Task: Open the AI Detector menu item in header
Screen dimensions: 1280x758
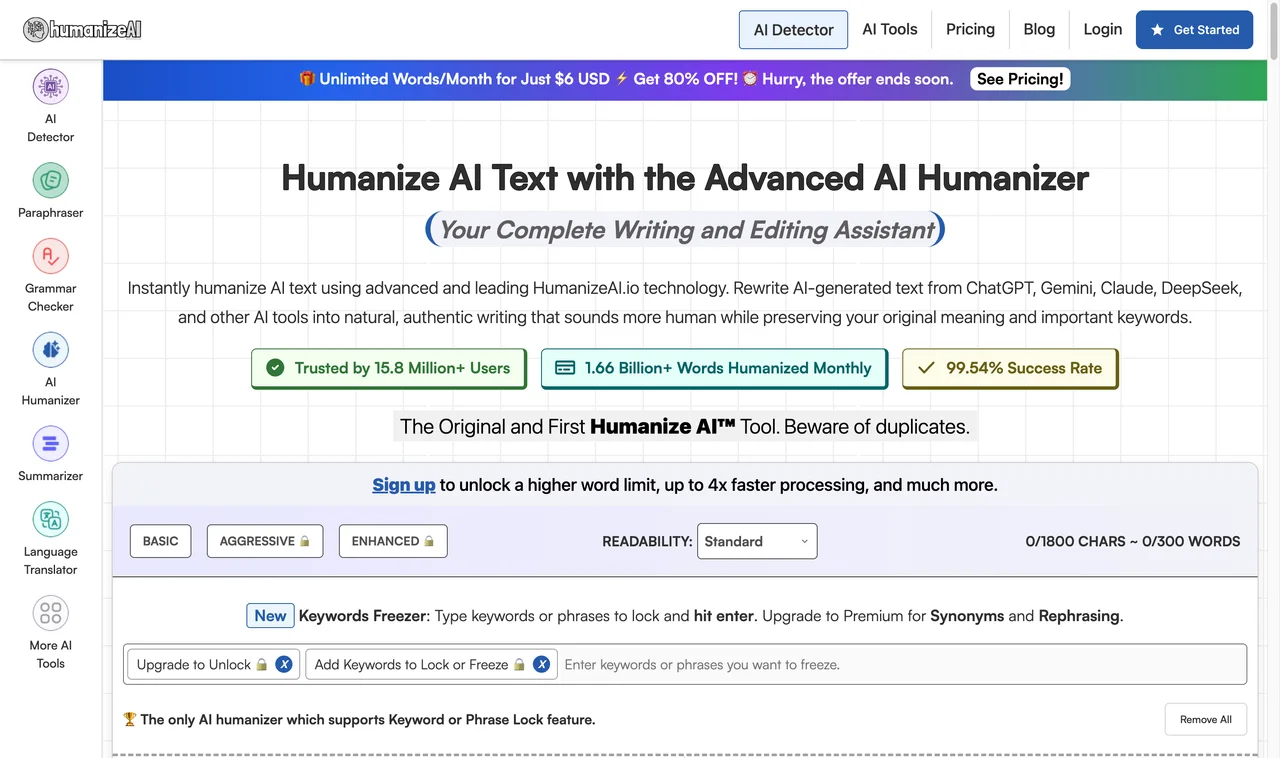Action: 793,30
